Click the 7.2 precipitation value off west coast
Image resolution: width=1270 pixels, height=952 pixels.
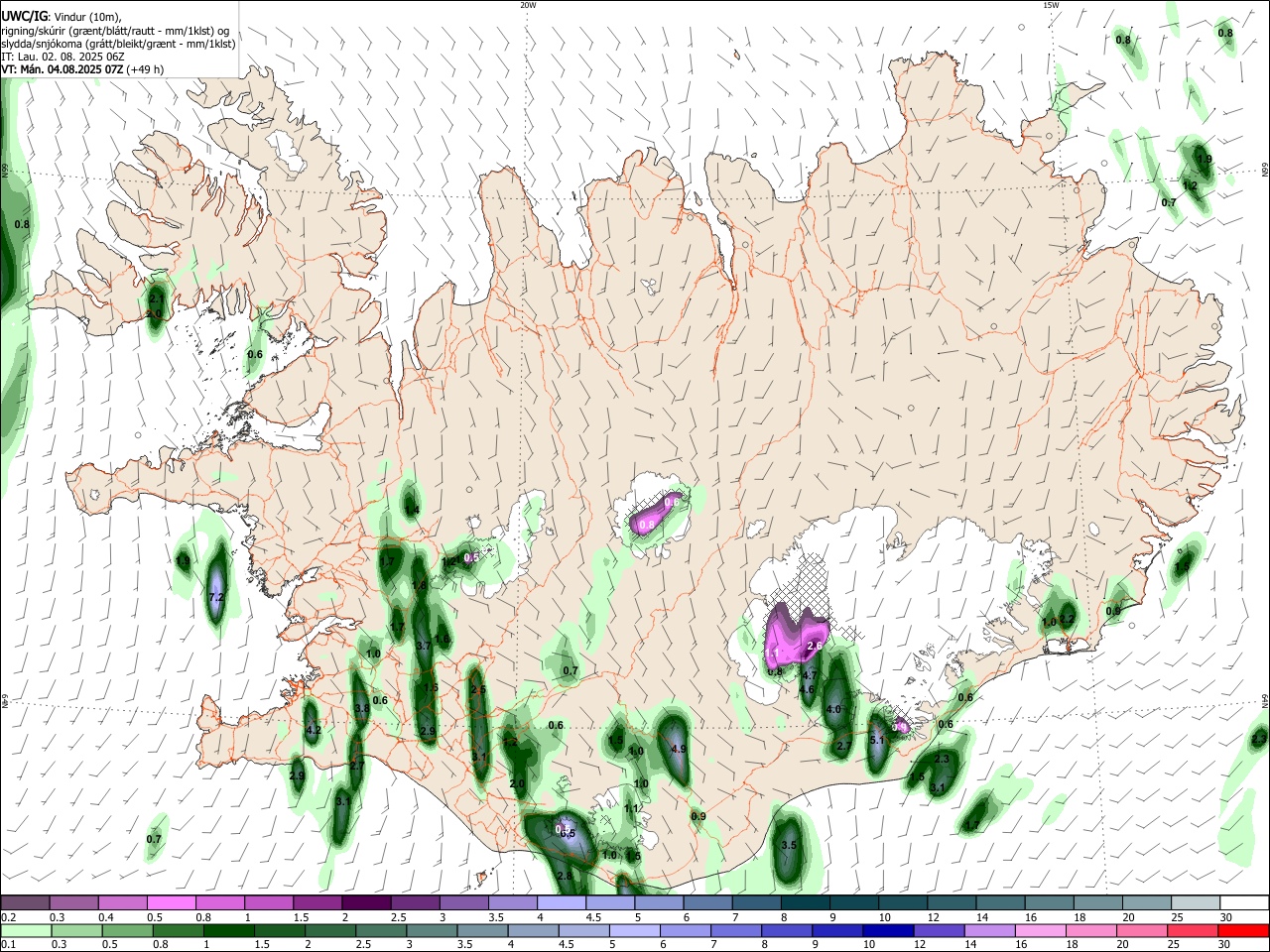point(217,597)
